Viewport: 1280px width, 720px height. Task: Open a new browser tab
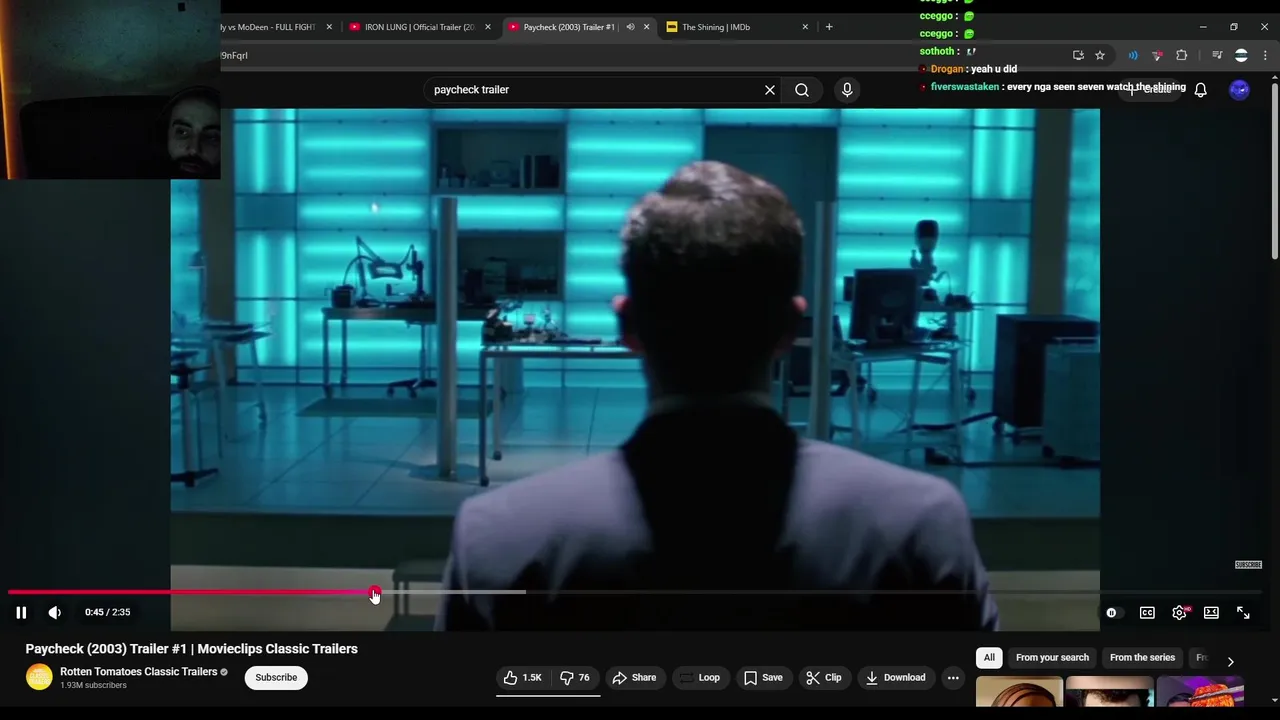(x=829, y=27)
